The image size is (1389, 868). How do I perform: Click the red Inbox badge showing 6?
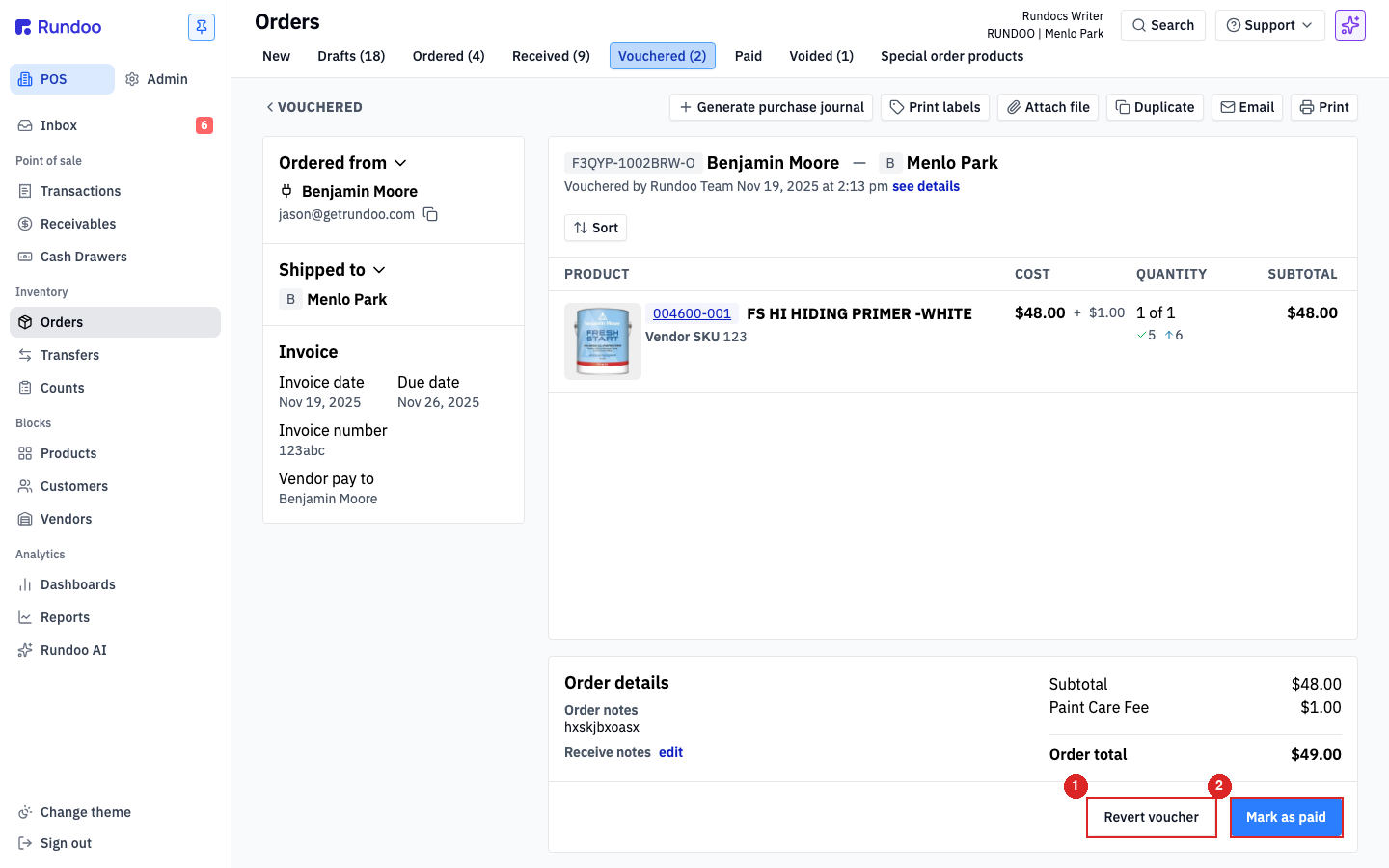[x=204, y=125]
